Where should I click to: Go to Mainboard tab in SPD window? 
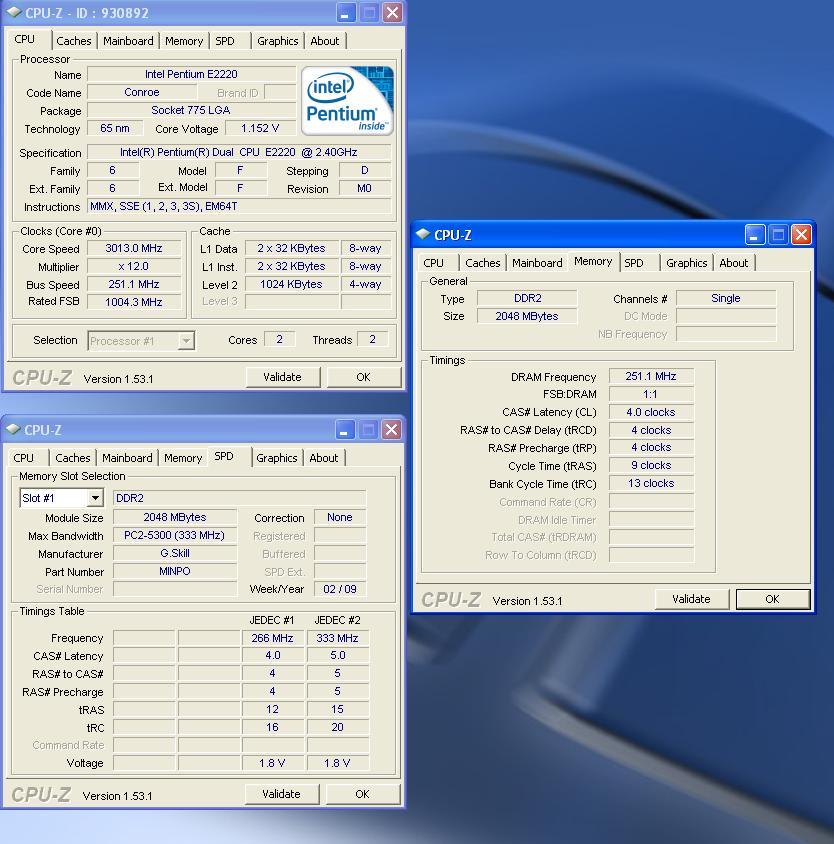pyautogui.click(x=127, y=458)
